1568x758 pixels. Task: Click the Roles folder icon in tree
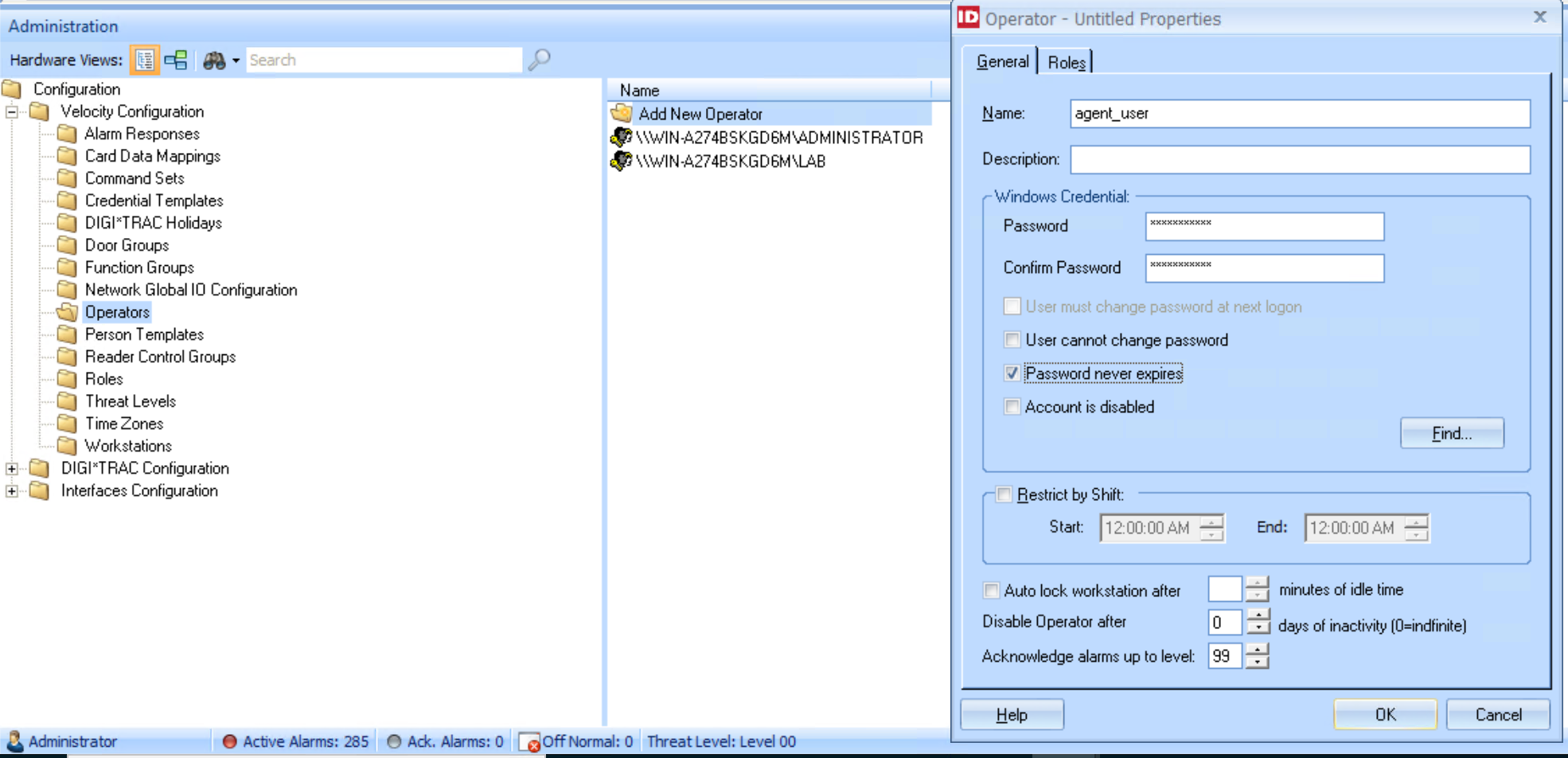click(x=67, y=378)
